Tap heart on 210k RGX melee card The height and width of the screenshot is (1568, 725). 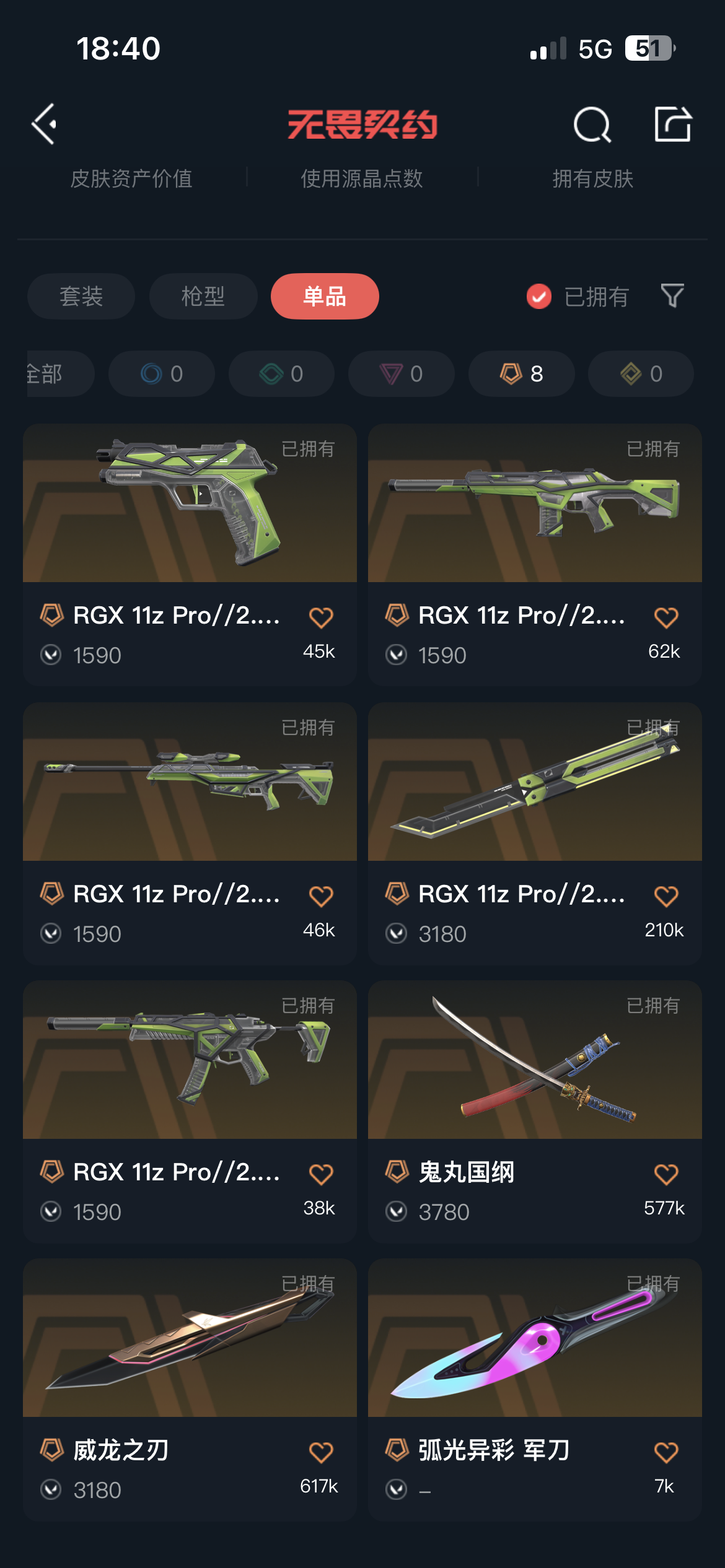click(666, 895)
